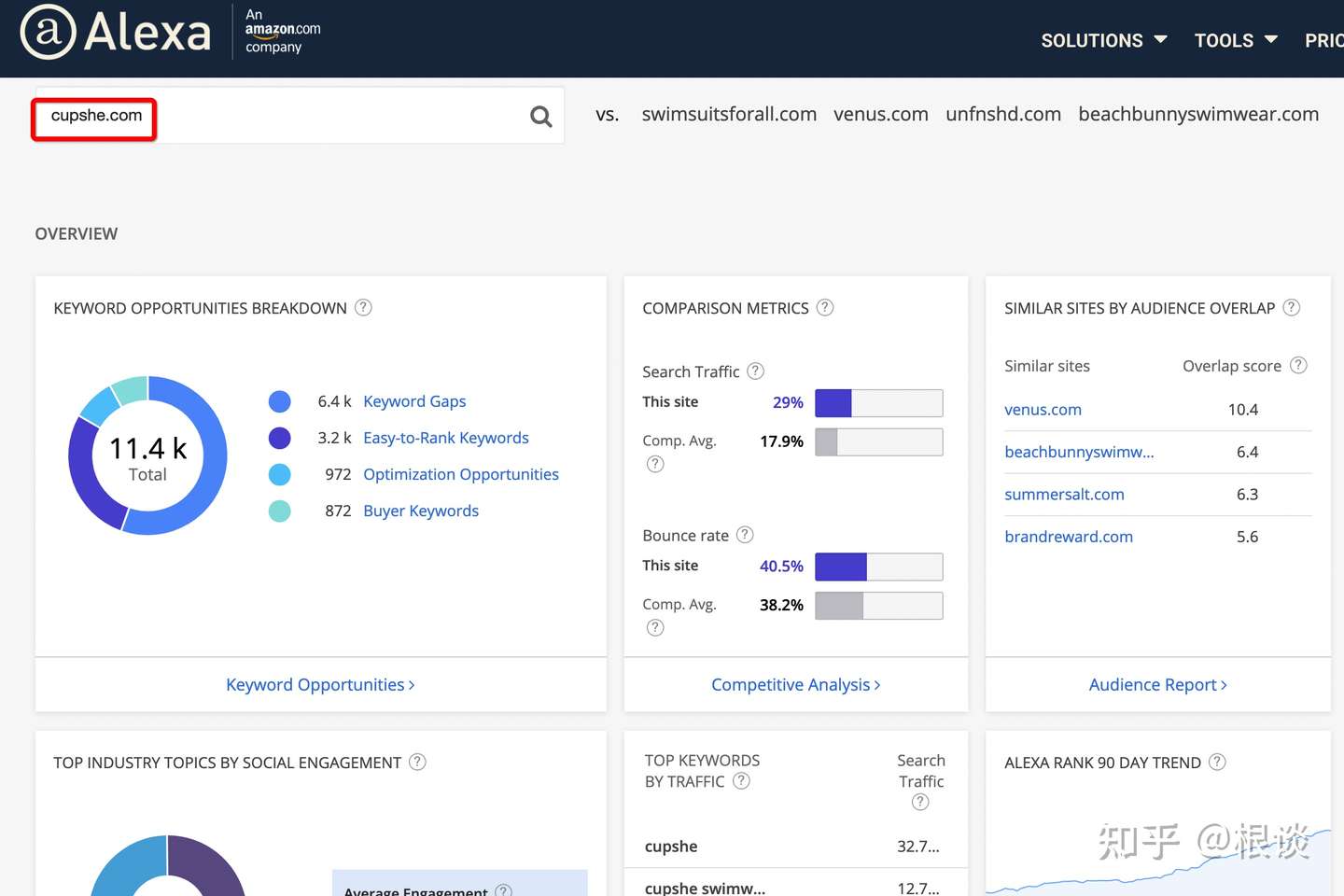
Task: Click the search magnifier icon
Action: coord(541,117)
